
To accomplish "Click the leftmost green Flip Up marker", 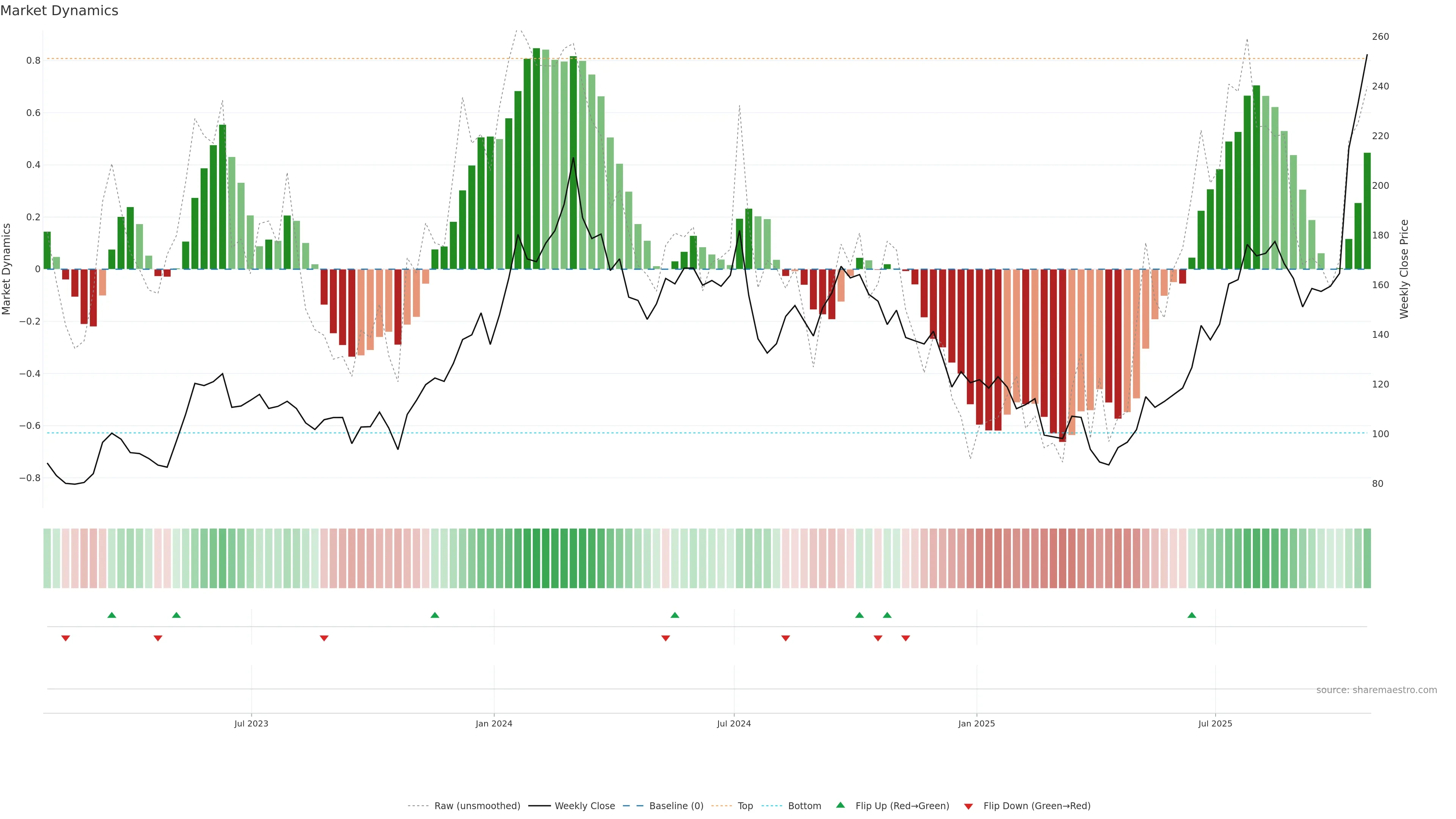I will [112, 615].
